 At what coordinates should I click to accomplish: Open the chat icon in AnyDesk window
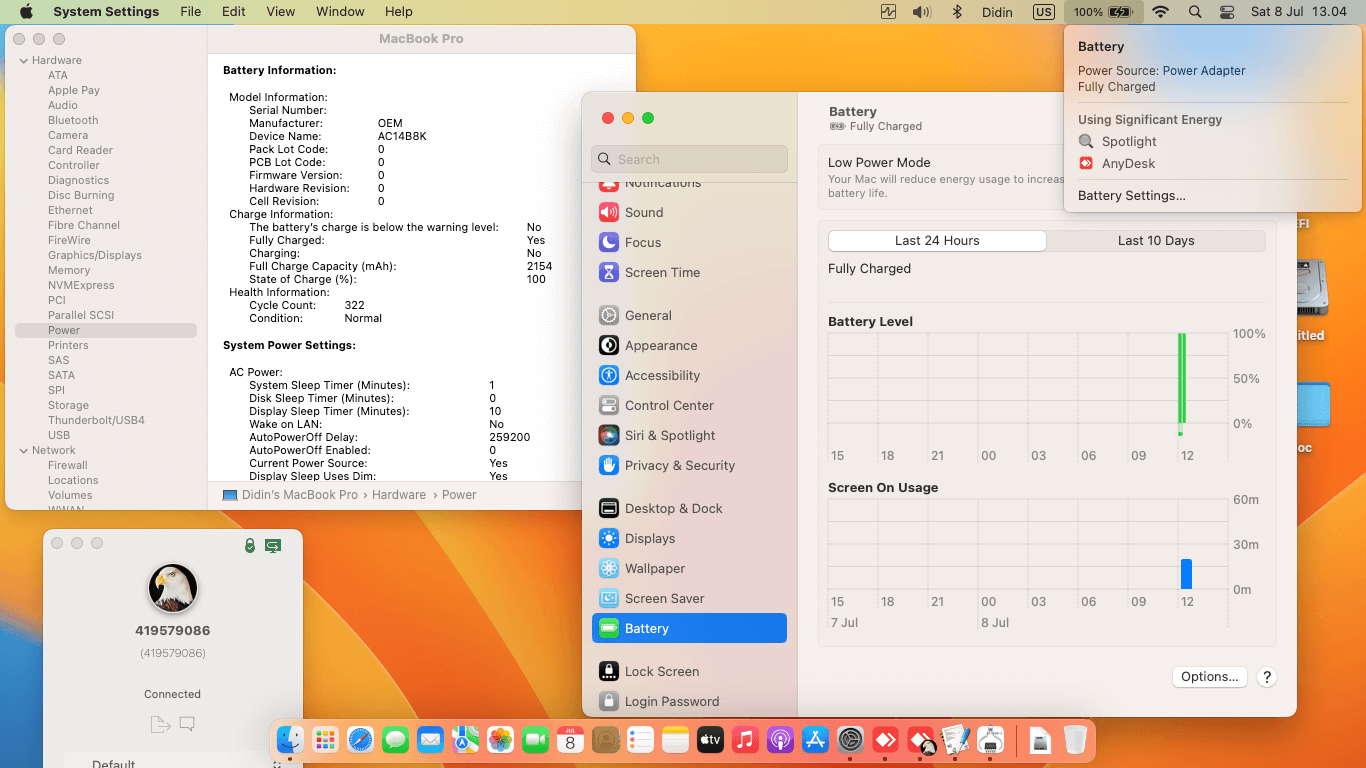[x=187, y=724]
